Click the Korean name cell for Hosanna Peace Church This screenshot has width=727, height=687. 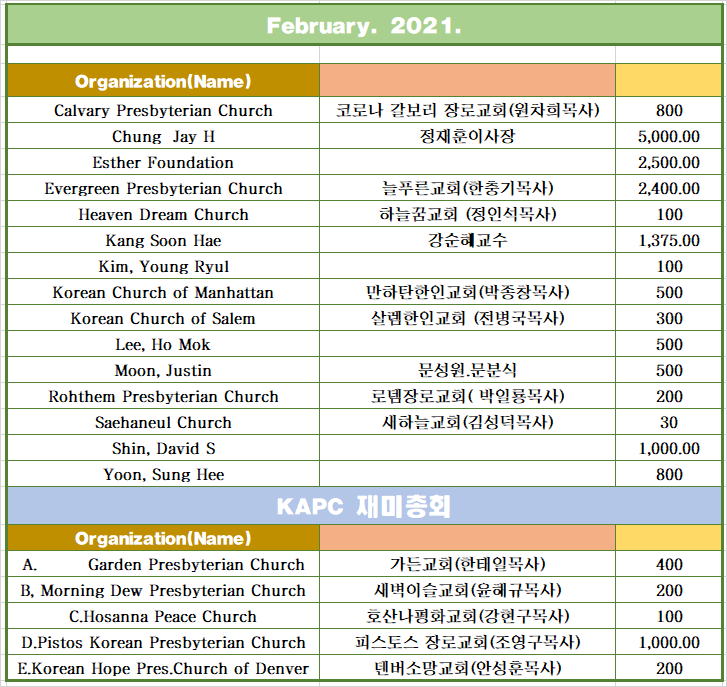point(467,616)
